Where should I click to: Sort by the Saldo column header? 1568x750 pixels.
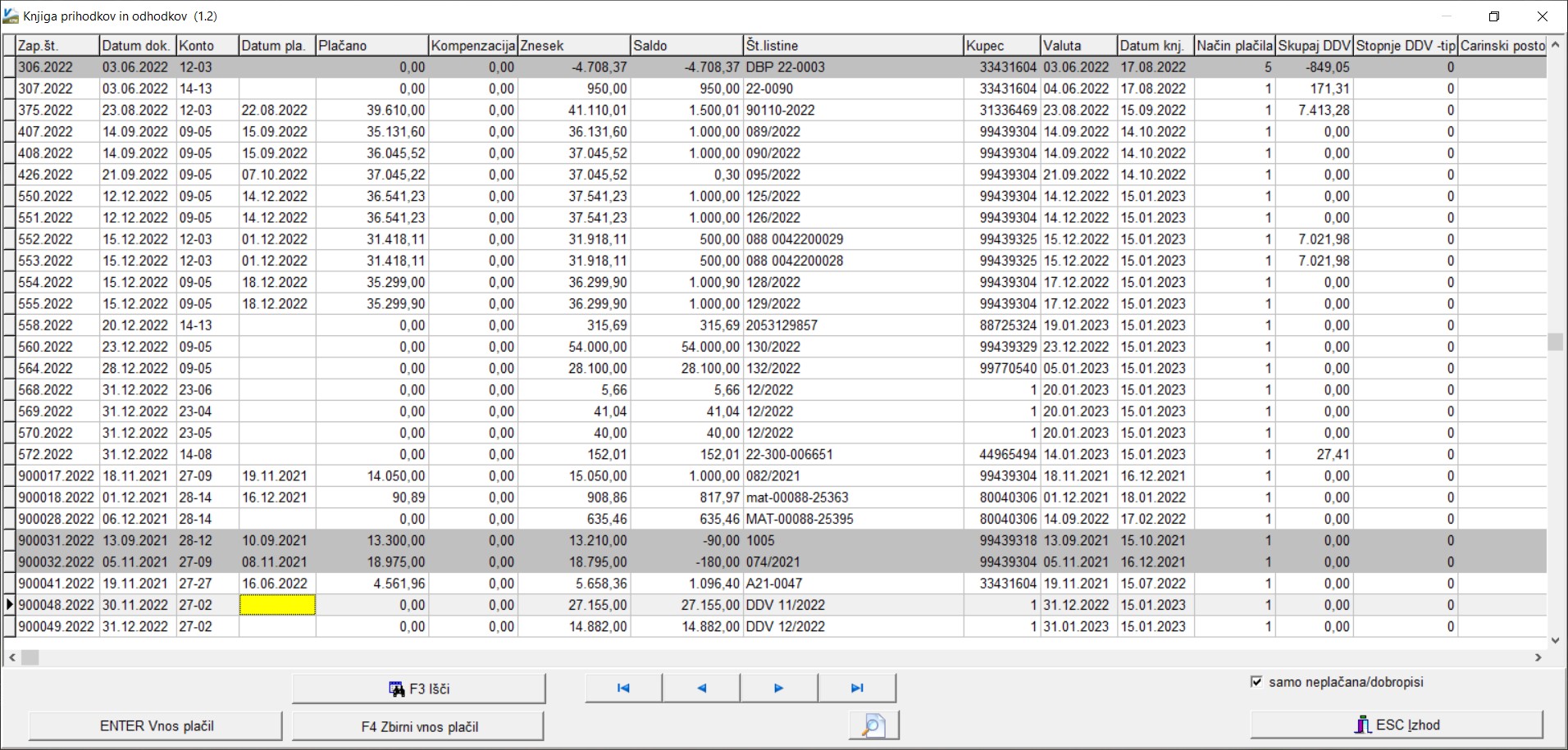coord(686,46)
